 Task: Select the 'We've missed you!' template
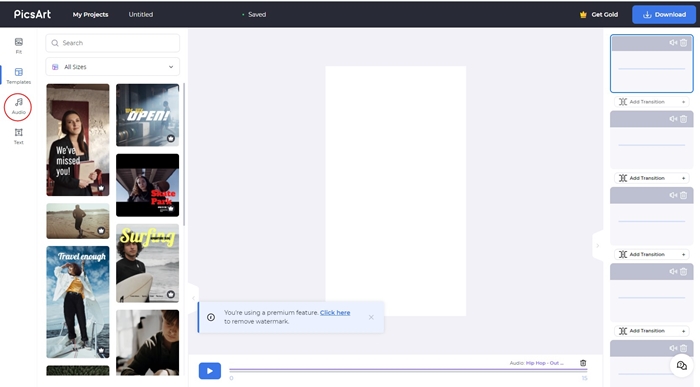pyautogui.click(x=78, y=140)
